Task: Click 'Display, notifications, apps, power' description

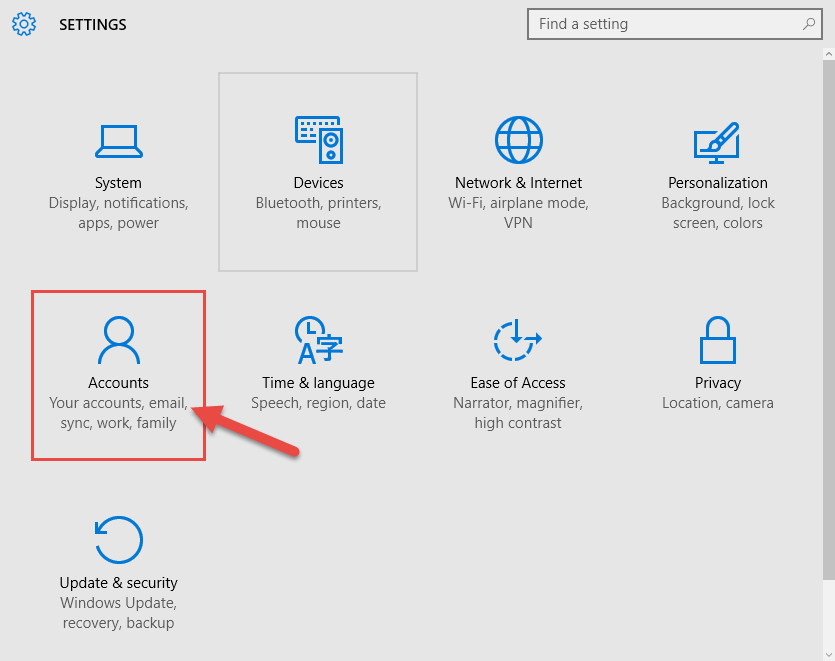Action: click(x=118, y=213)
